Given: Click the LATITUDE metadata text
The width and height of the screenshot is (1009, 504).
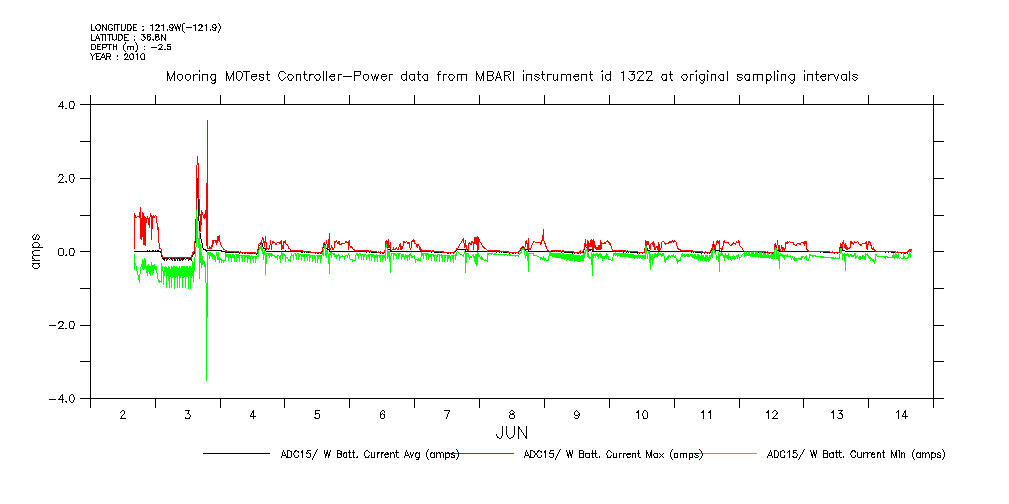Looking at the screenshot, I should (x=125, y=37).
